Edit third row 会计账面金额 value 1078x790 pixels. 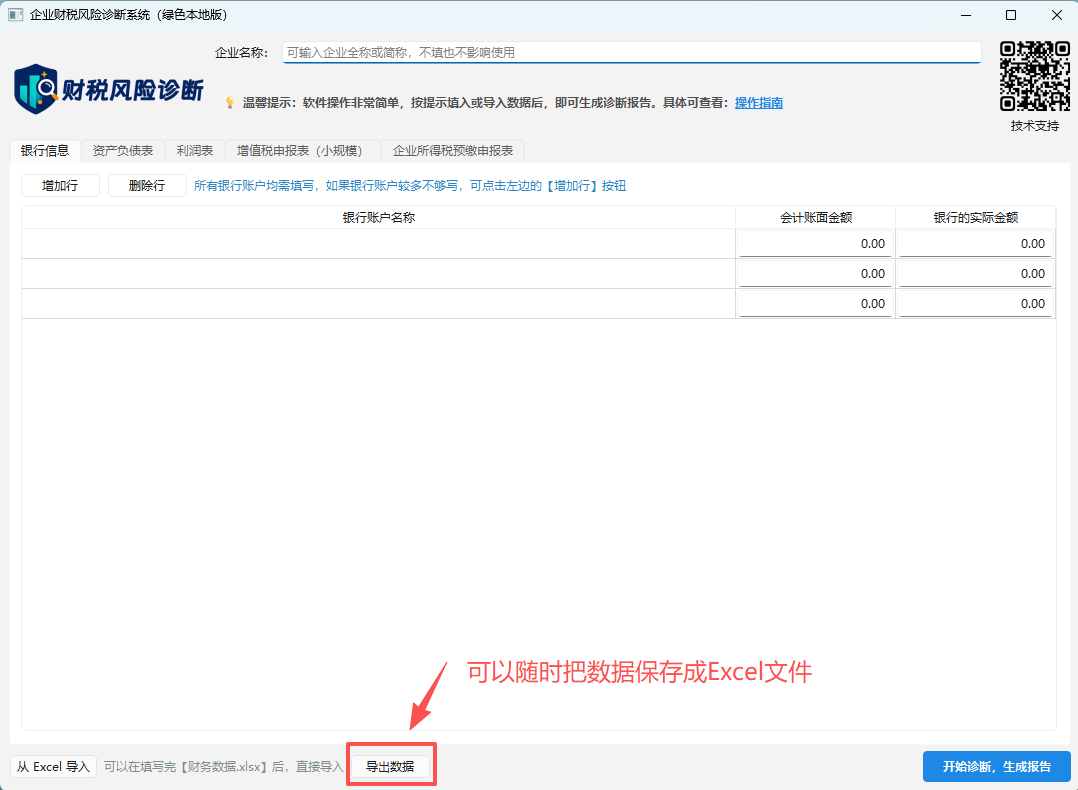pyautogui.click(x=815, y=303)
